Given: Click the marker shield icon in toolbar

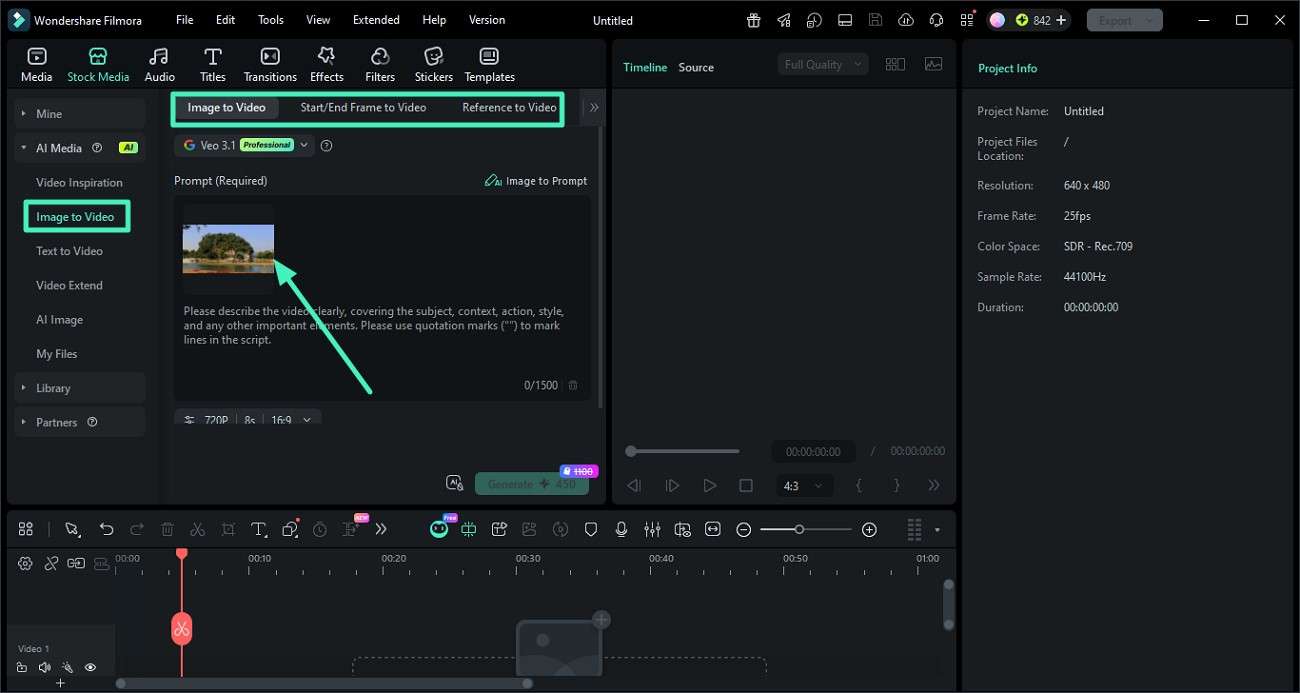Looking at the screenshot, I should (x=591, y=530).
